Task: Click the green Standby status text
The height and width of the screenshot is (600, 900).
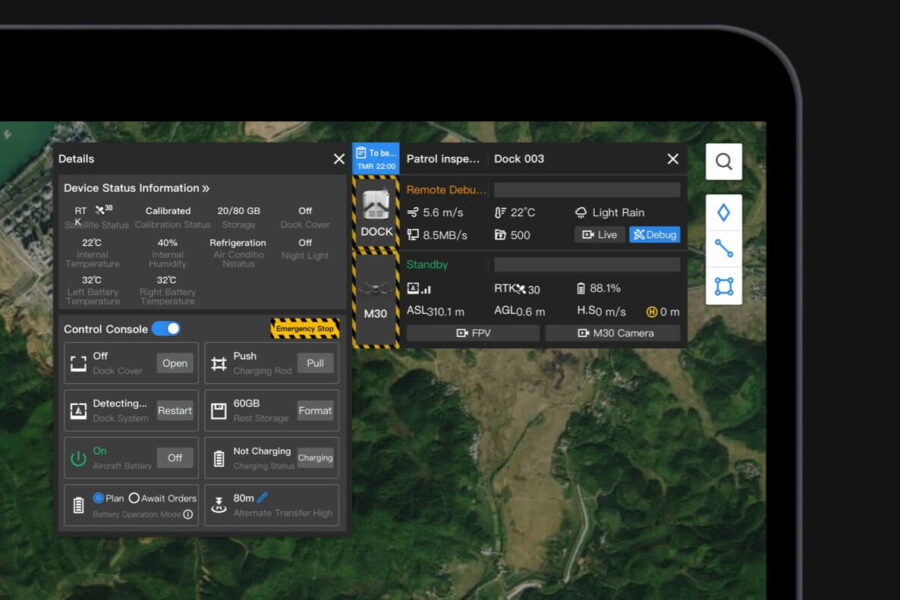Action: click(x=427, y=265)
